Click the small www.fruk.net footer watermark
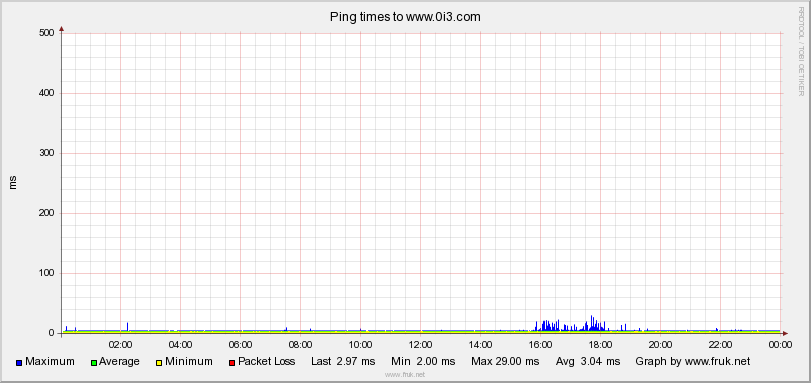 pos(405,375)
